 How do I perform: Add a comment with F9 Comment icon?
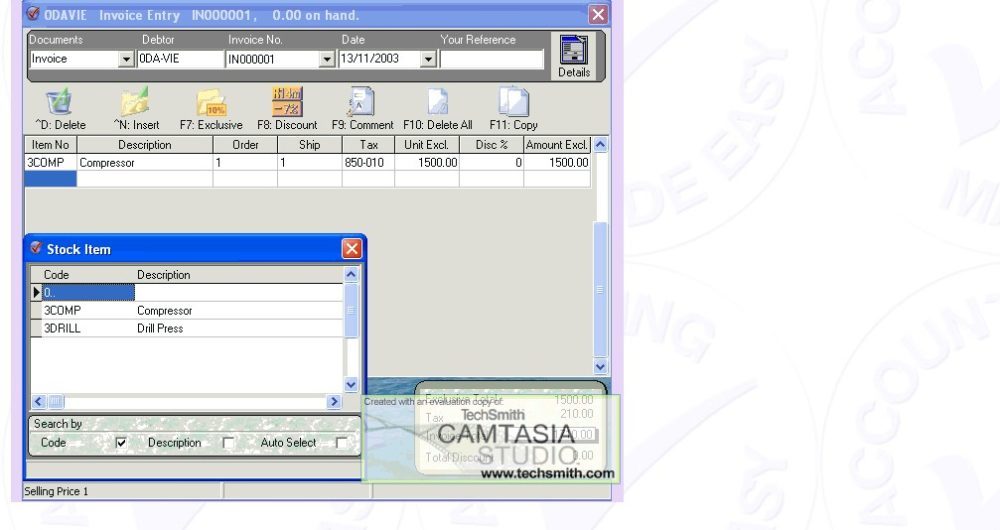(x=362, y=103)
